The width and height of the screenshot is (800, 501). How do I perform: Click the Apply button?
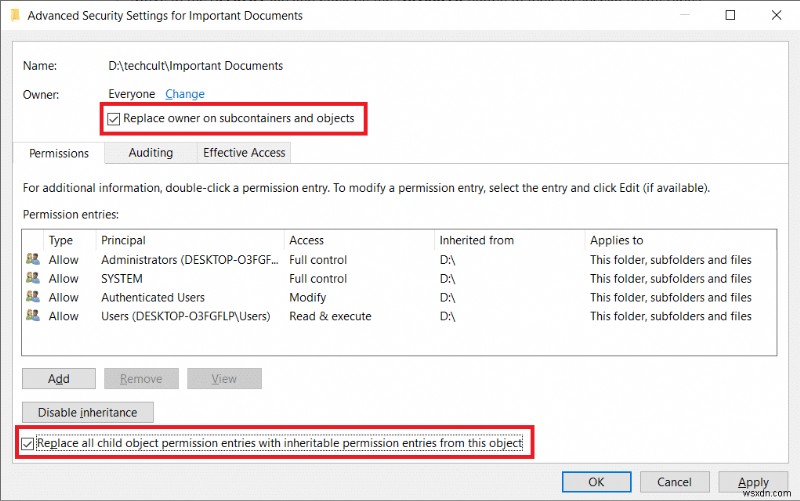coord(753,482)
